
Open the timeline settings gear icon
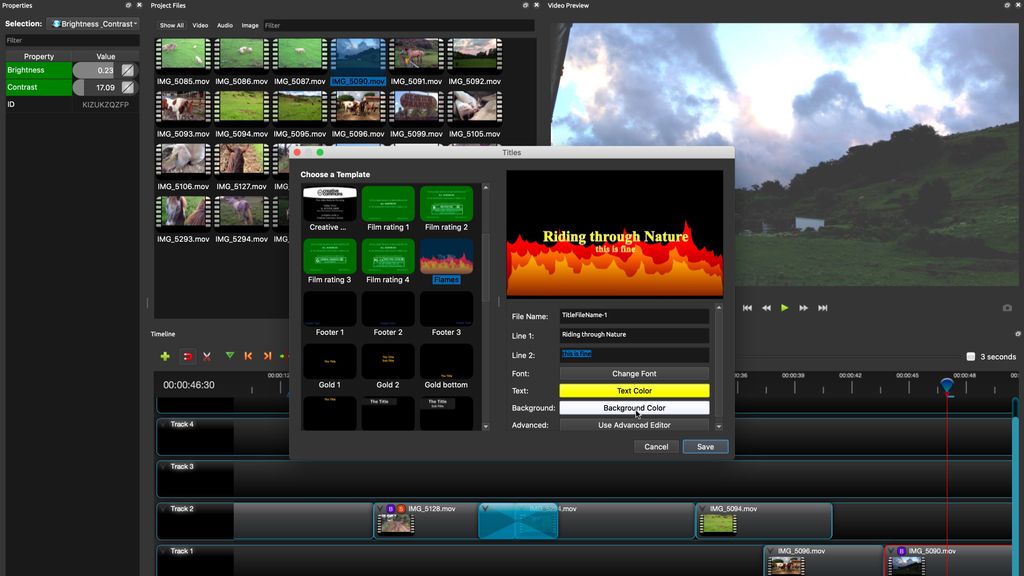tap(1016, 333)
